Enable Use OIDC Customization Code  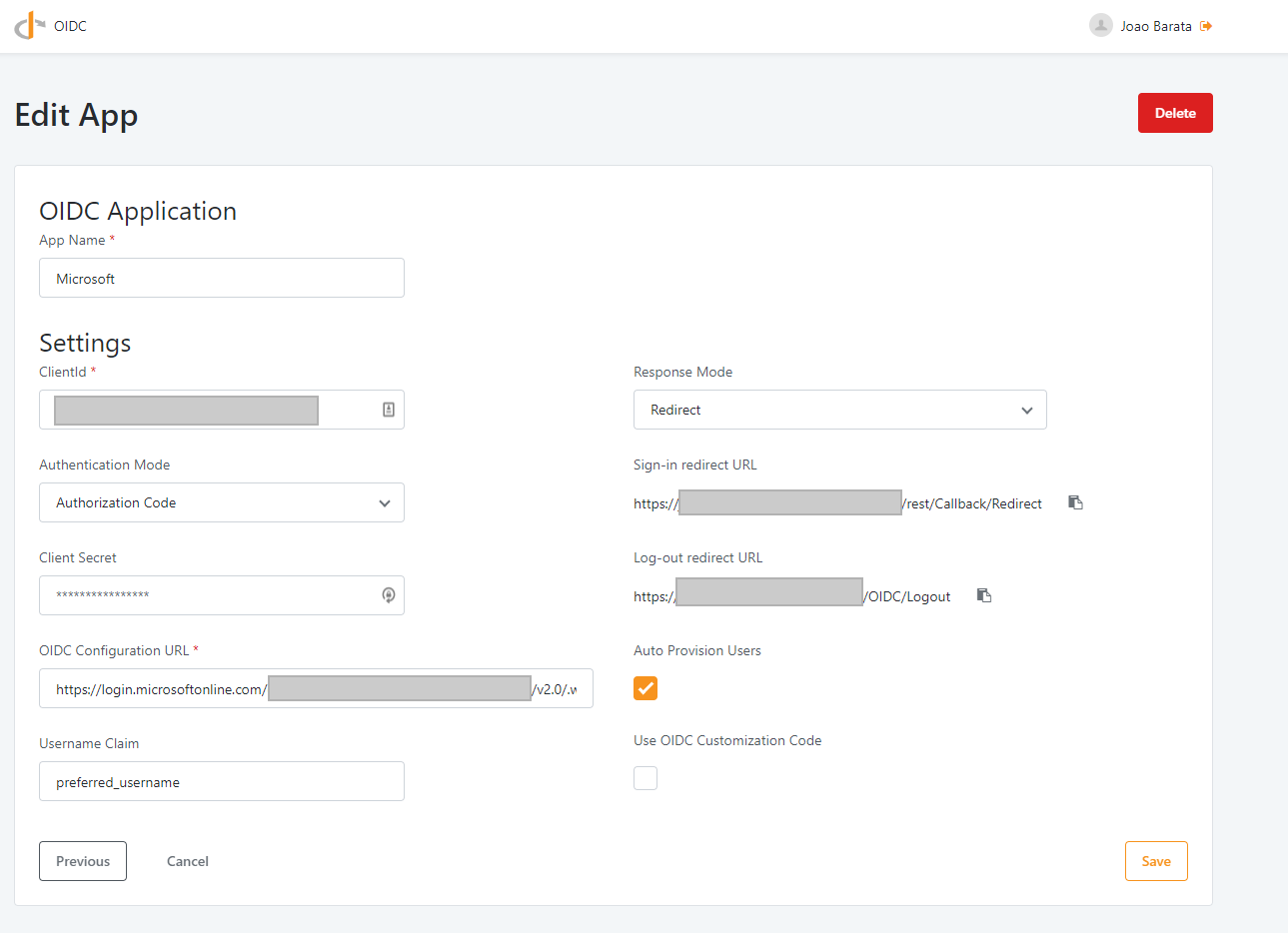644,777
